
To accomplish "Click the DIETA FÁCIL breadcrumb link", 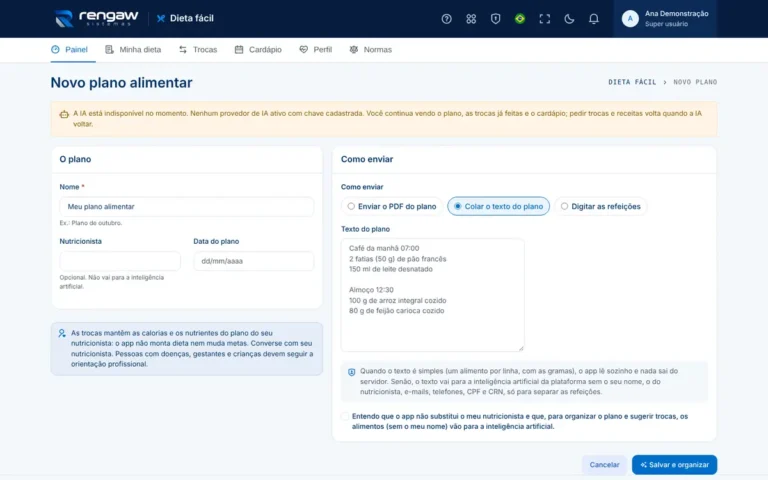I will pos(632,82).
